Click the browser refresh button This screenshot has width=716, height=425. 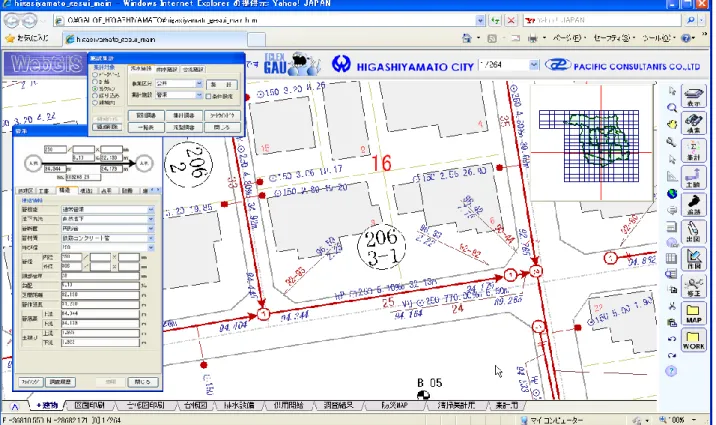(x=495, y=20)
